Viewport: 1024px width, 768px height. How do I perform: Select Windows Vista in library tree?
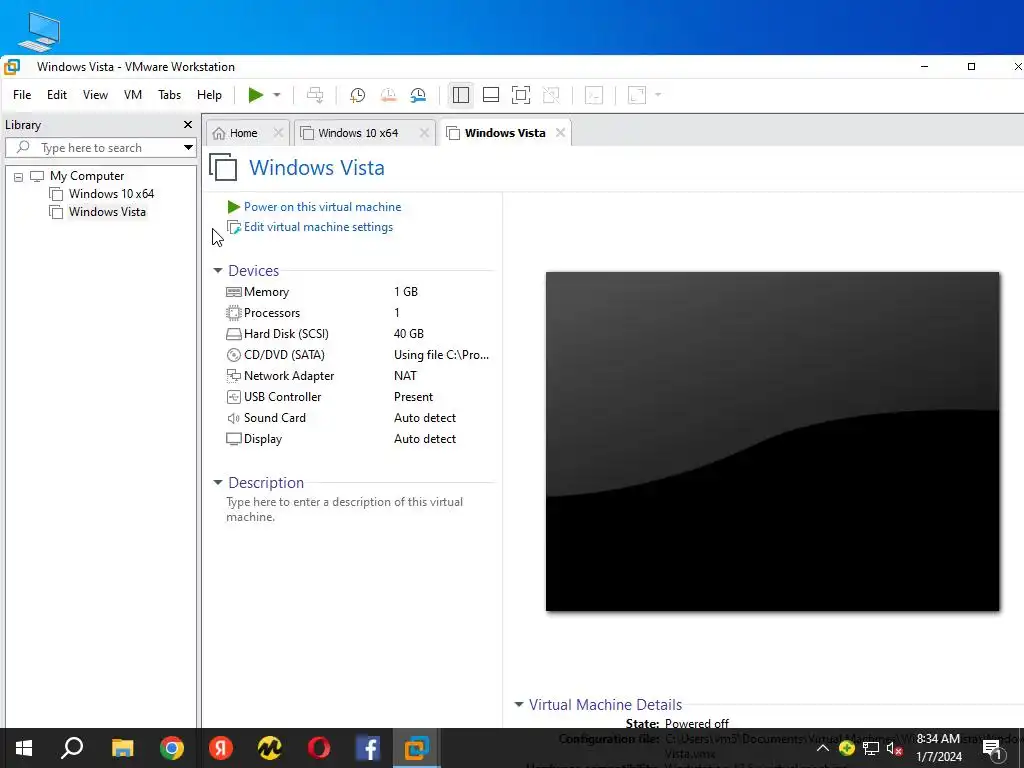tap(107, 212)
